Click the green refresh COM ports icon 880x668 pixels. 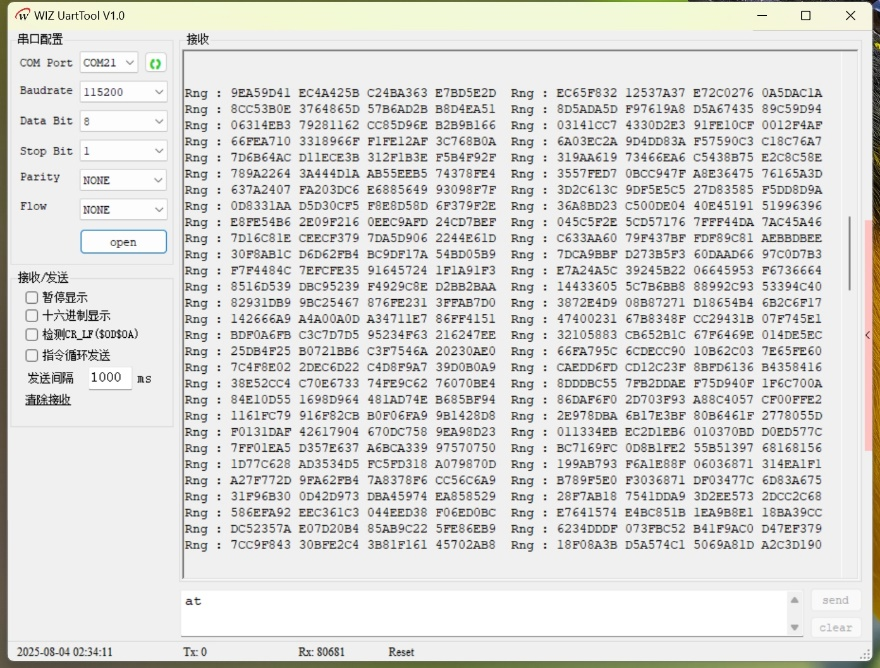click(155, 63)
